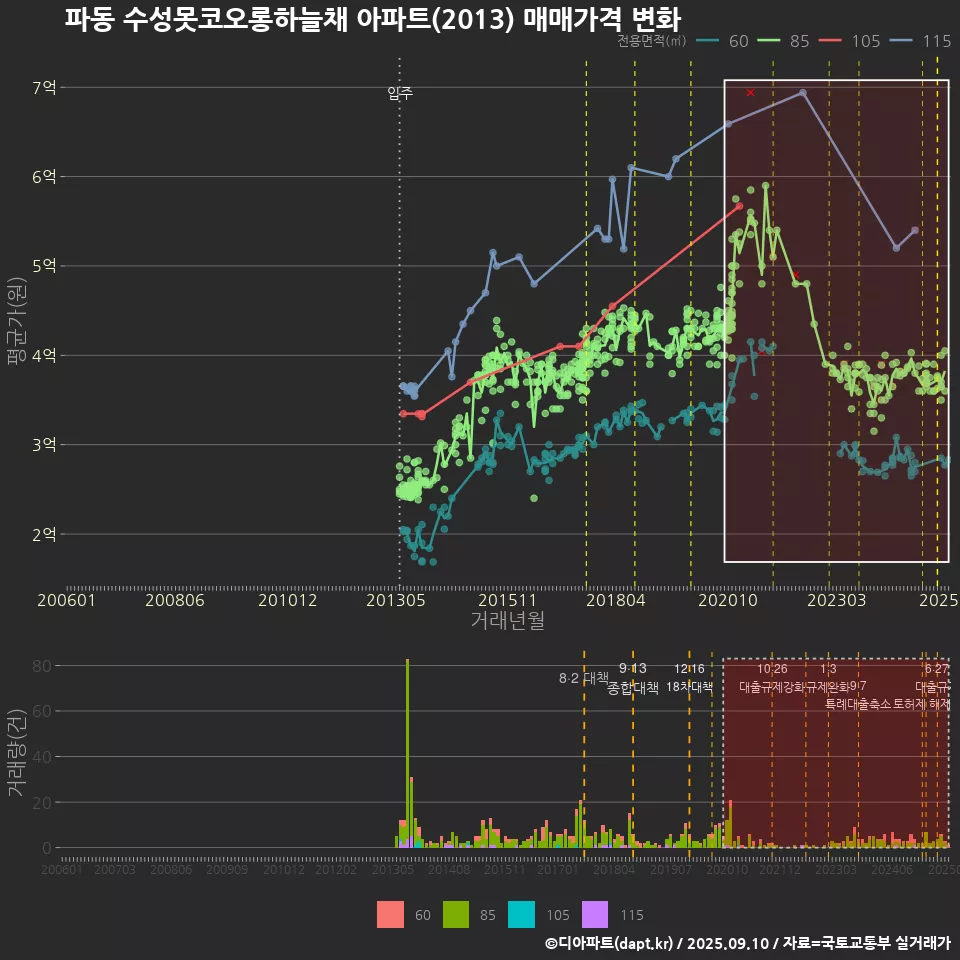Viewport: 960px width, 960px height.
Task: Click the 80 label on the volume axis
Action: point(42,666)
